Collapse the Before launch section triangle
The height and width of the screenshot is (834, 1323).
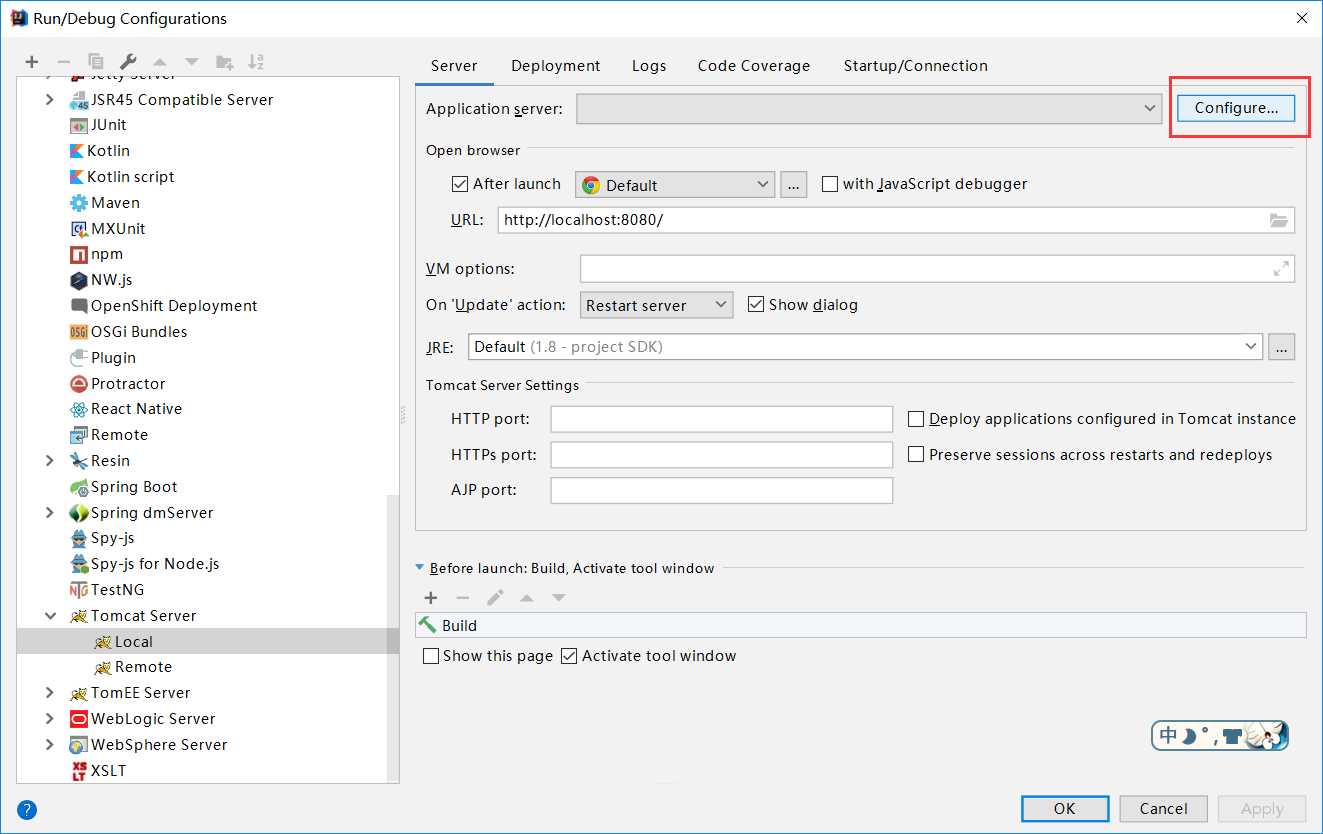[x=420, y=568]
